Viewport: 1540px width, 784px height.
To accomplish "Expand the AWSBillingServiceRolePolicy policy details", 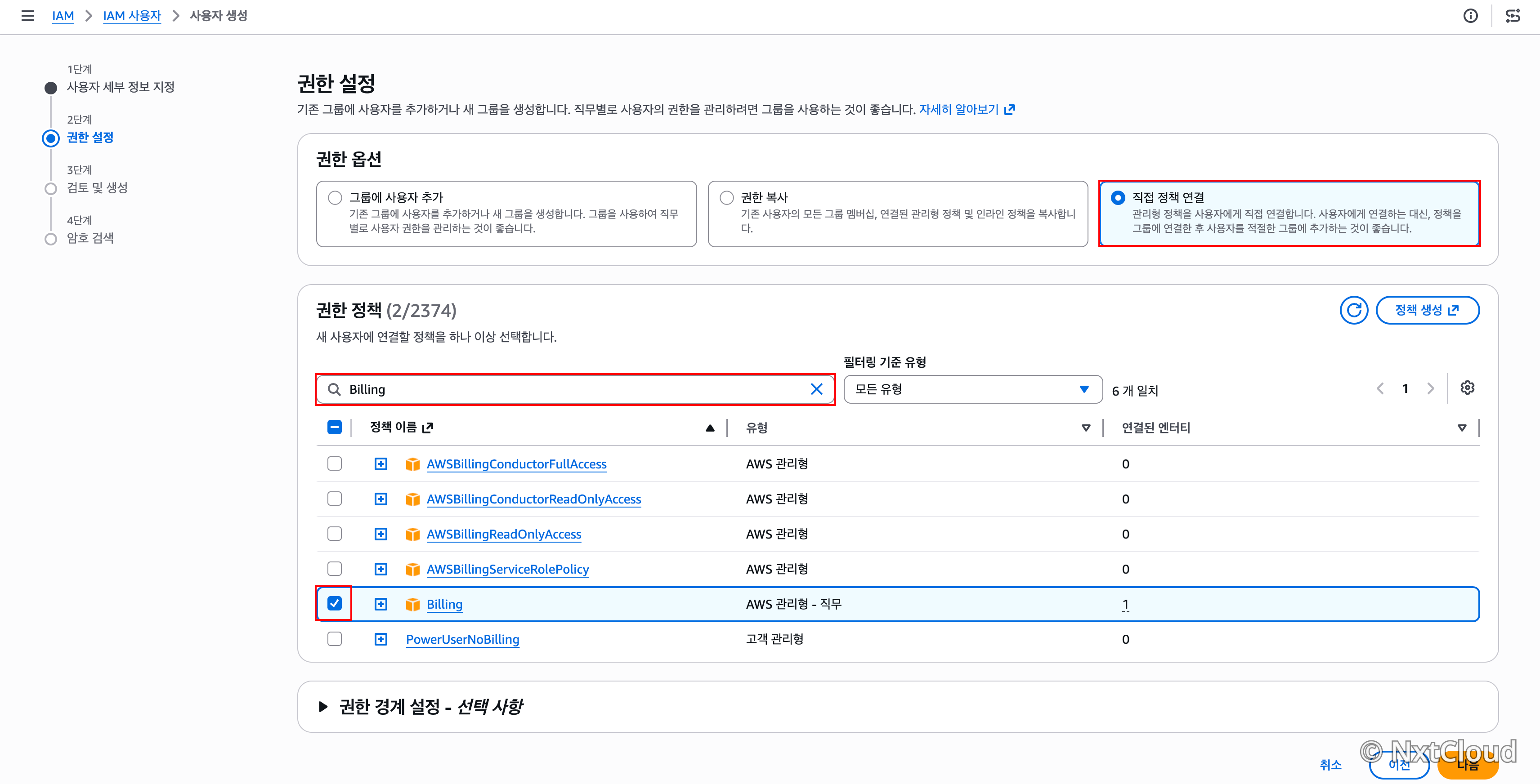I will [x=381, y=570].
